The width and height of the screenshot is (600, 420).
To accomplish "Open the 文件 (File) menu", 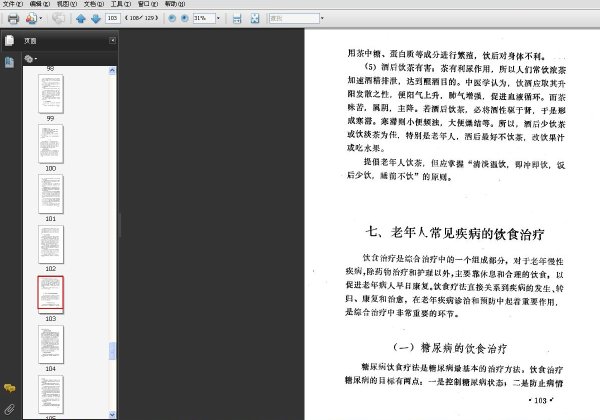I will pos(13,4).
